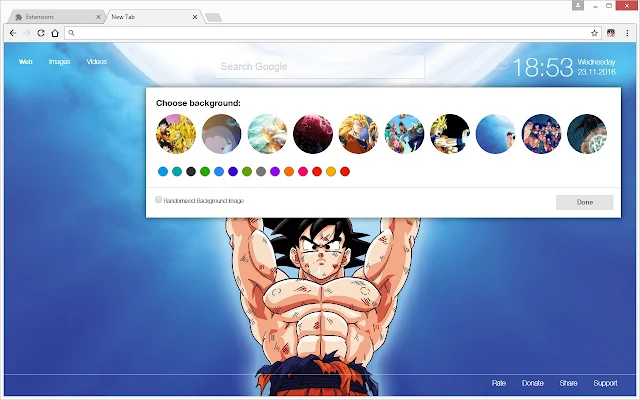The image size is (640, 400).
Task: Bookmark this page with the star icon
Action: tap(594, 33)
